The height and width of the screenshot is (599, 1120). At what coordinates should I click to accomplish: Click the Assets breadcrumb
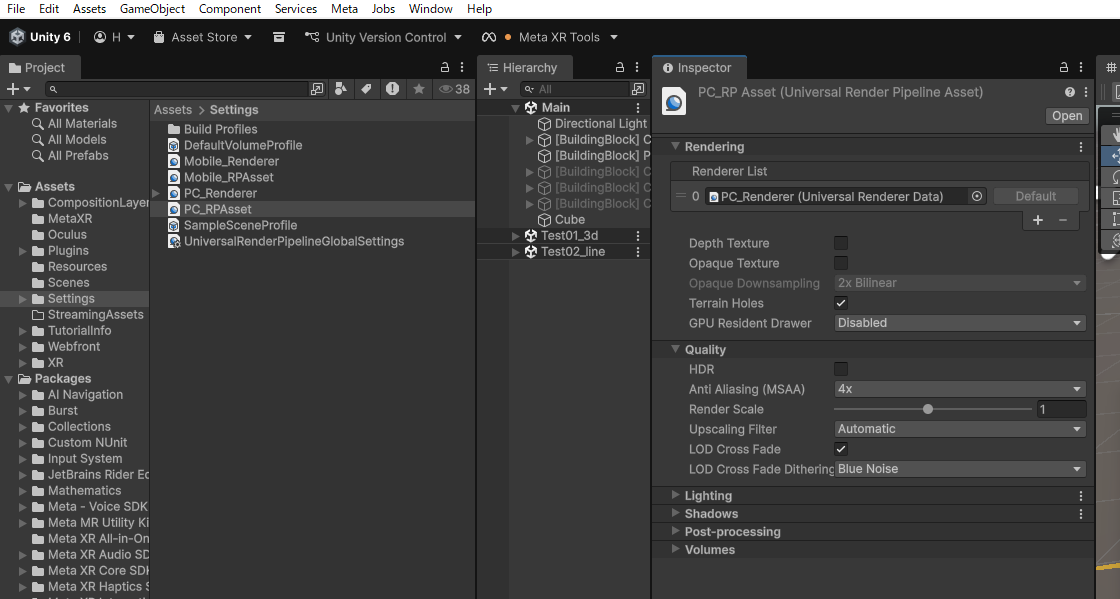point(173,110)
